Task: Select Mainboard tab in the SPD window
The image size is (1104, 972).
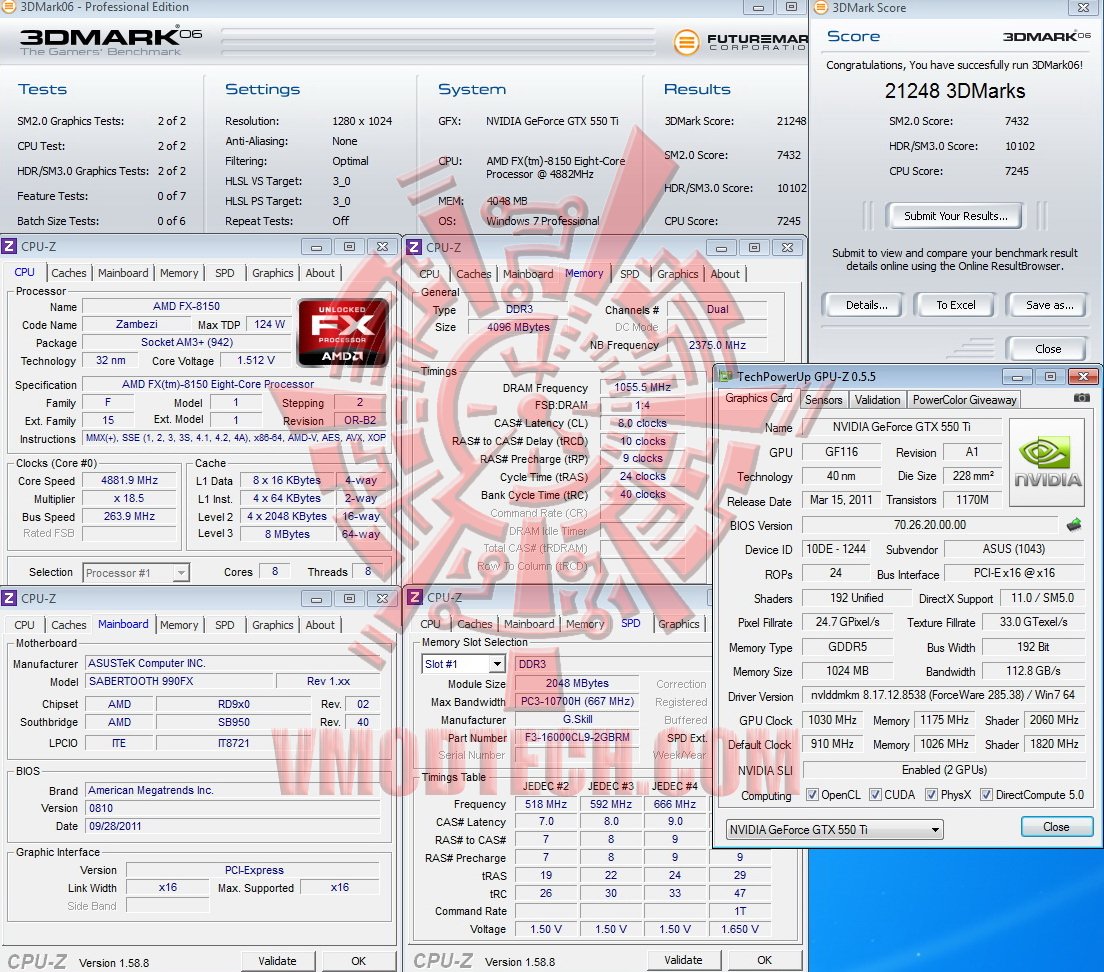Action: coord(529,624)
